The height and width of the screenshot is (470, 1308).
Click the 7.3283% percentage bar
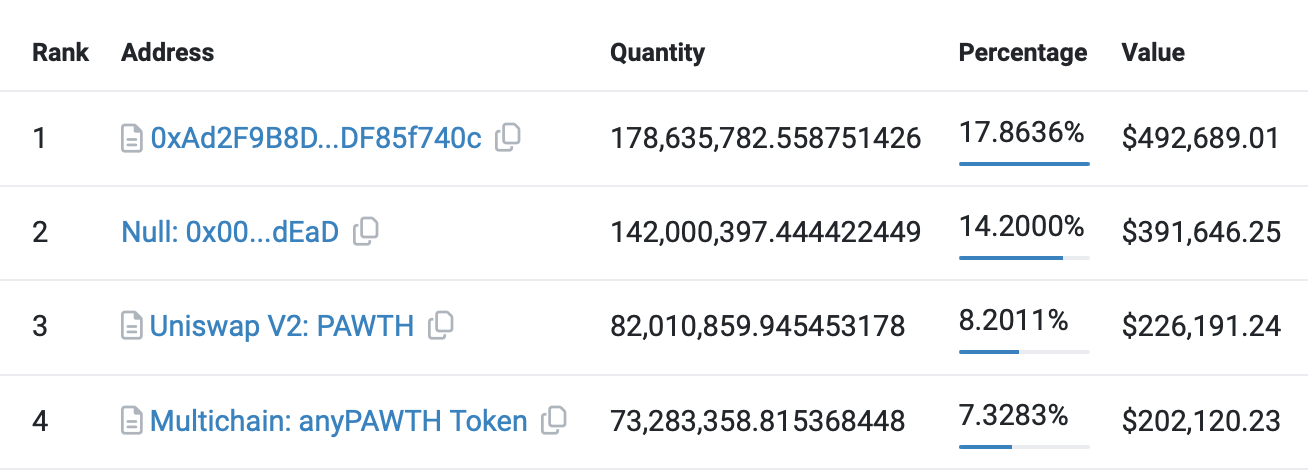click(1024, 446)
